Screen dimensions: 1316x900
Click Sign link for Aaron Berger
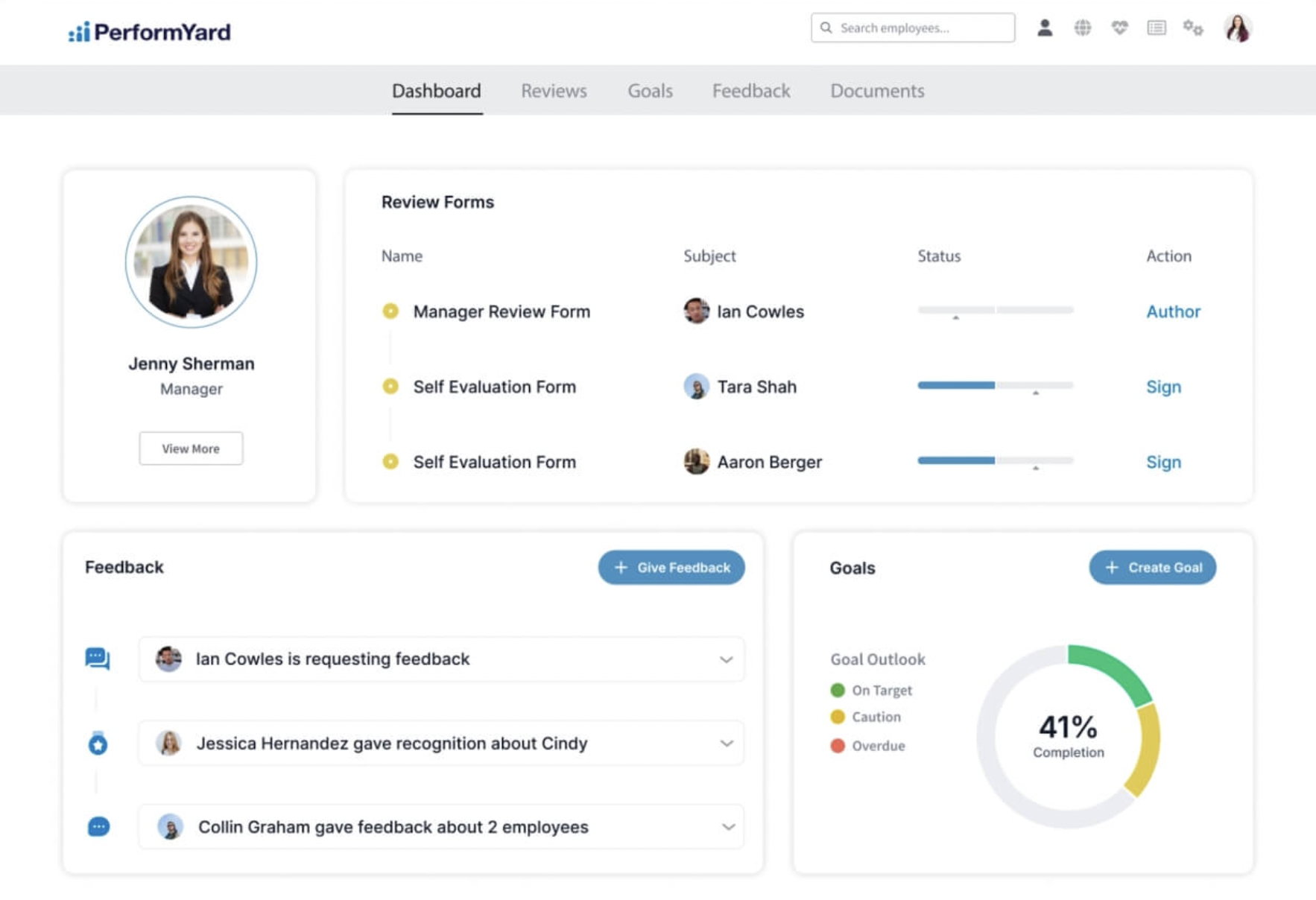(1163, 462)
